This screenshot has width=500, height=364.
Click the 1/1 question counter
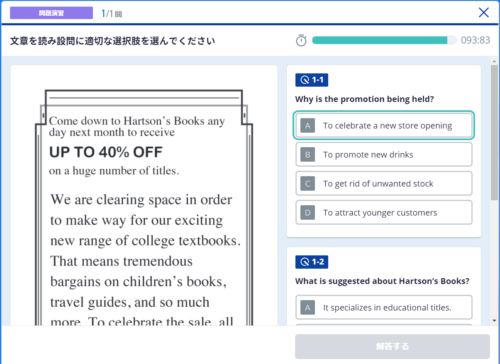(x=112, y=13)
